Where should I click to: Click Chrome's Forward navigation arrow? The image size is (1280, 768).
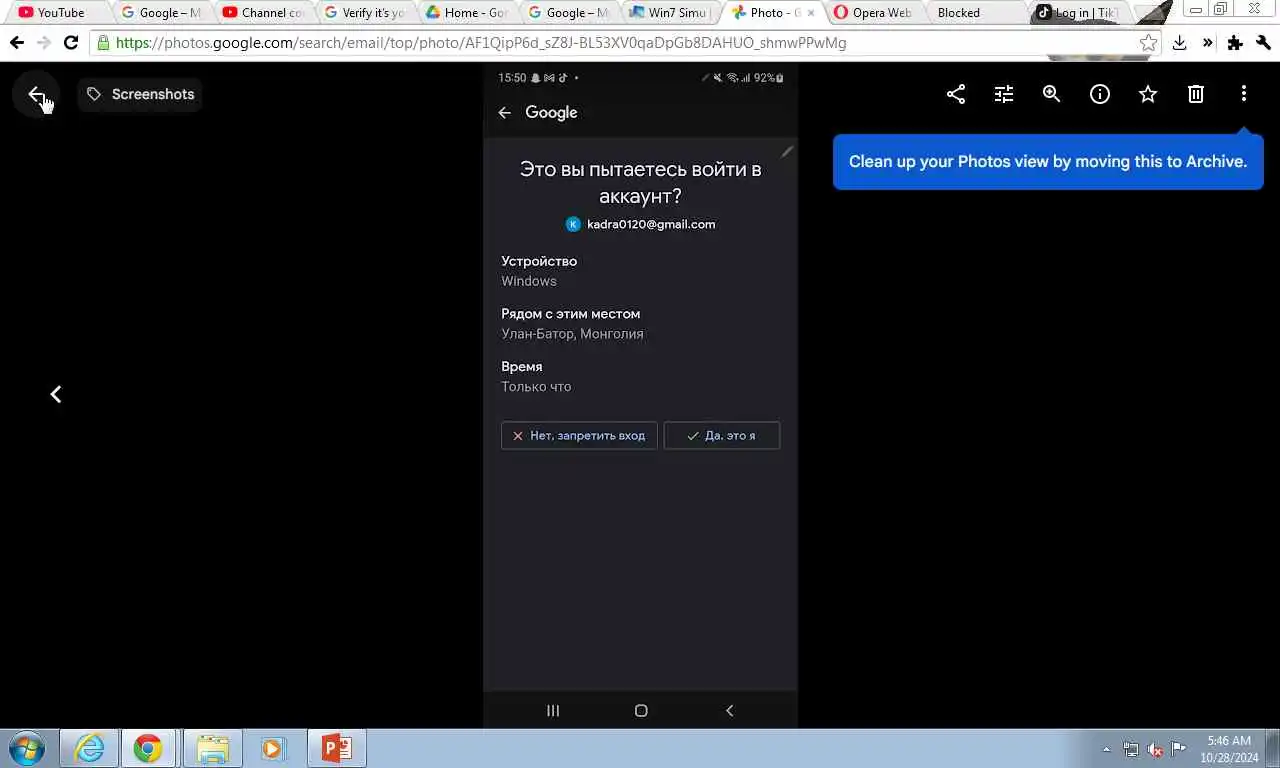pos(43,43)
